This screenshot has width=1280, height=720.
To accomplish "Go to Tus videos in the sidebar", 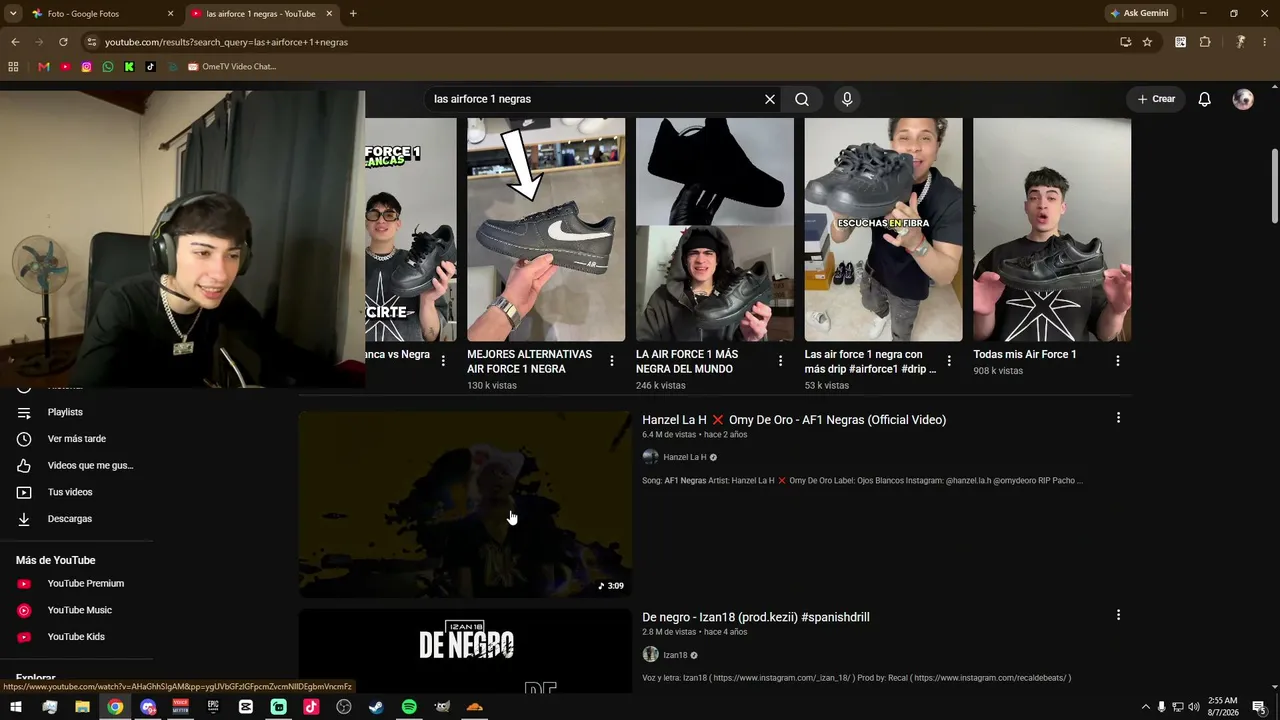I will click(70, 492).
